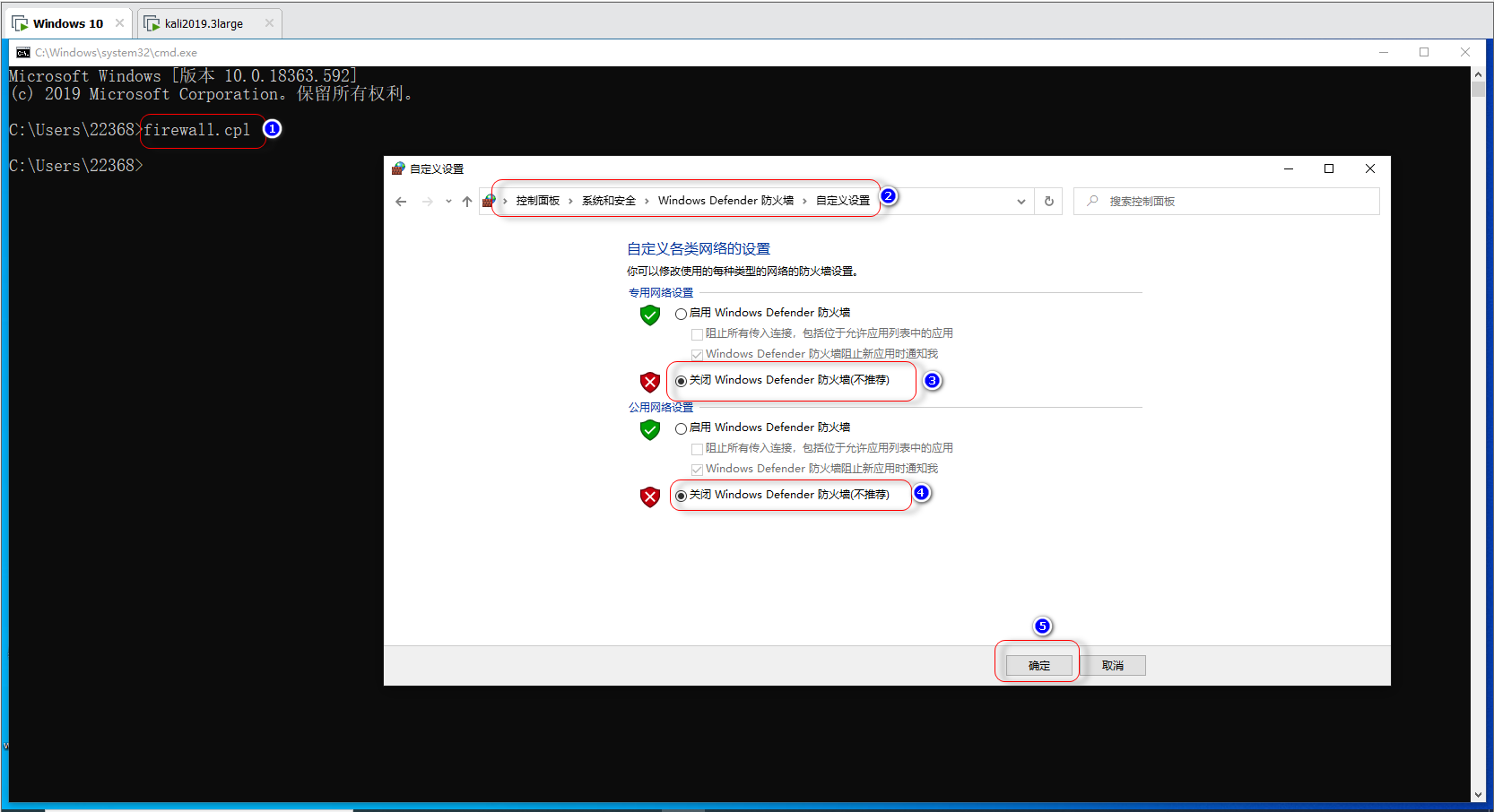Click the red X shield icon under 专用网络设置
The height and width of the screenshot is (812, 1494).
pyautogui.click(x=649, y=382)
